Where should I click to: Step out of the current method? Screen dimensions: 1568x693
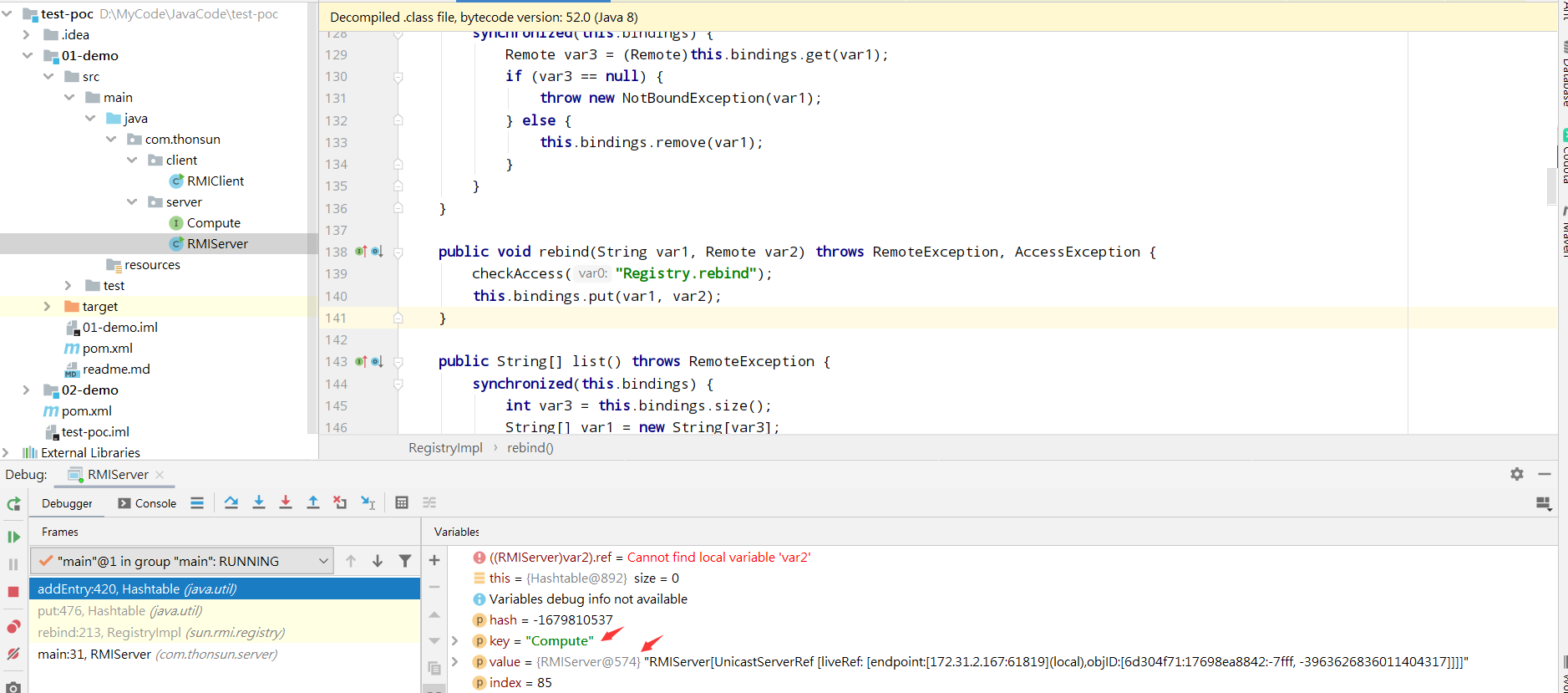coord(313,502)
